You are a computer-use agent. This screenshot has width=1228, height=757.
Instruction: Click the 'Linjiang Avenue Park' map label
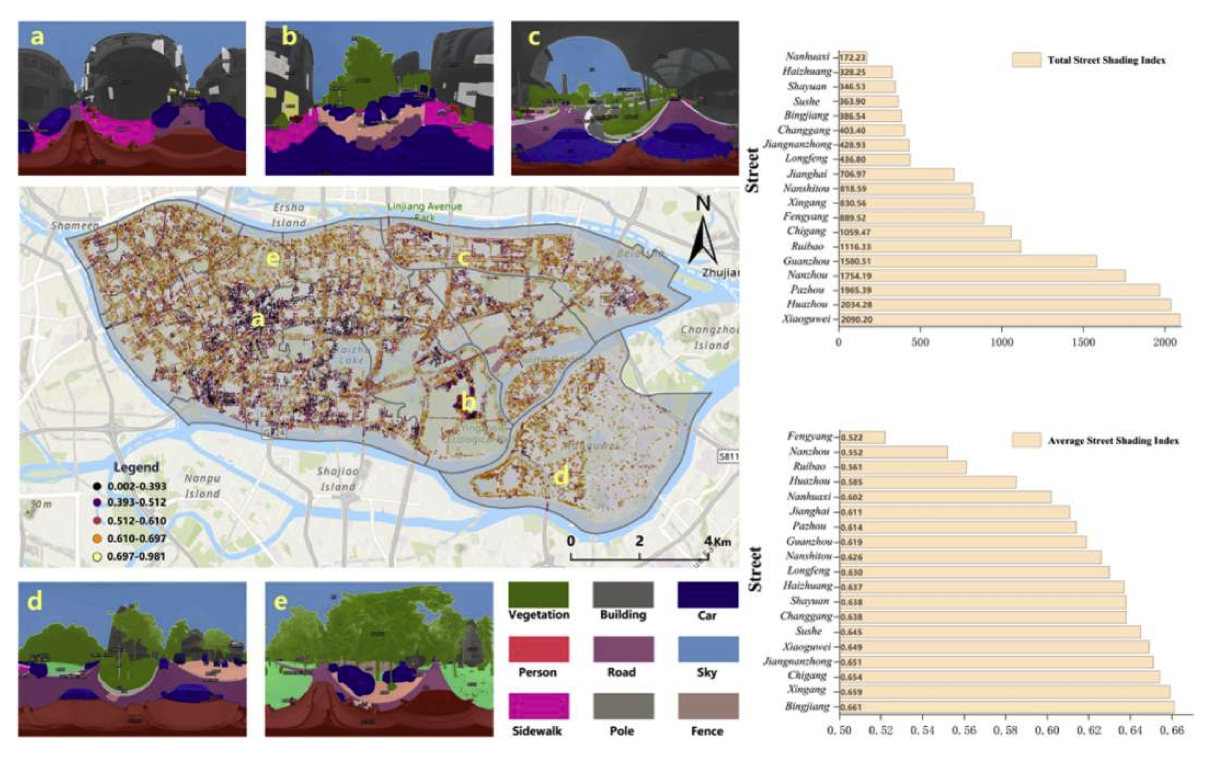tap(425, 211)
